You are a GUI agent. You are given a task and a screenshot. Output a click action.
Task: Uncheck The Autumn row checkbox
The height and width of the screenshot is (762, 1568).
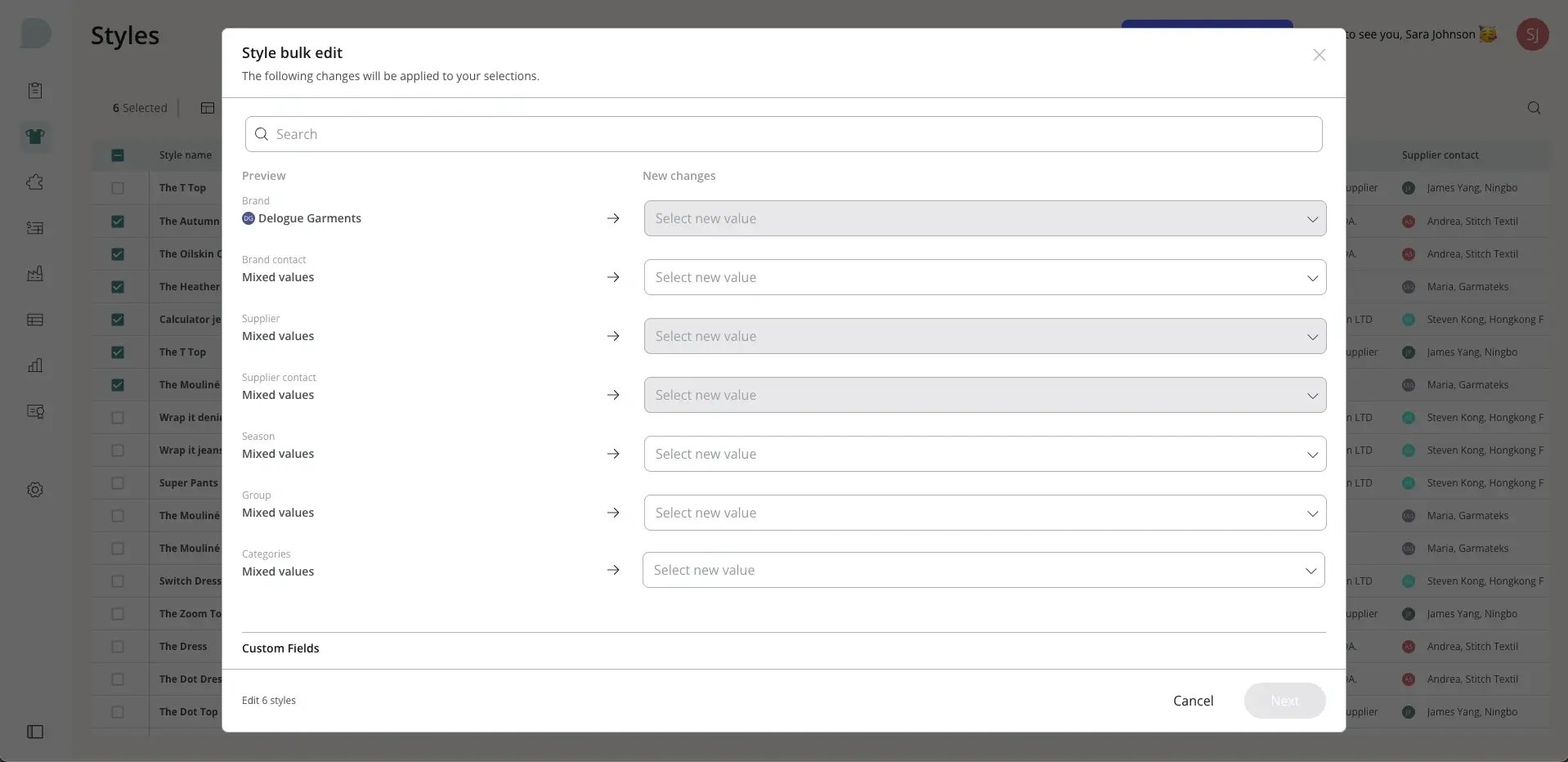118,222
